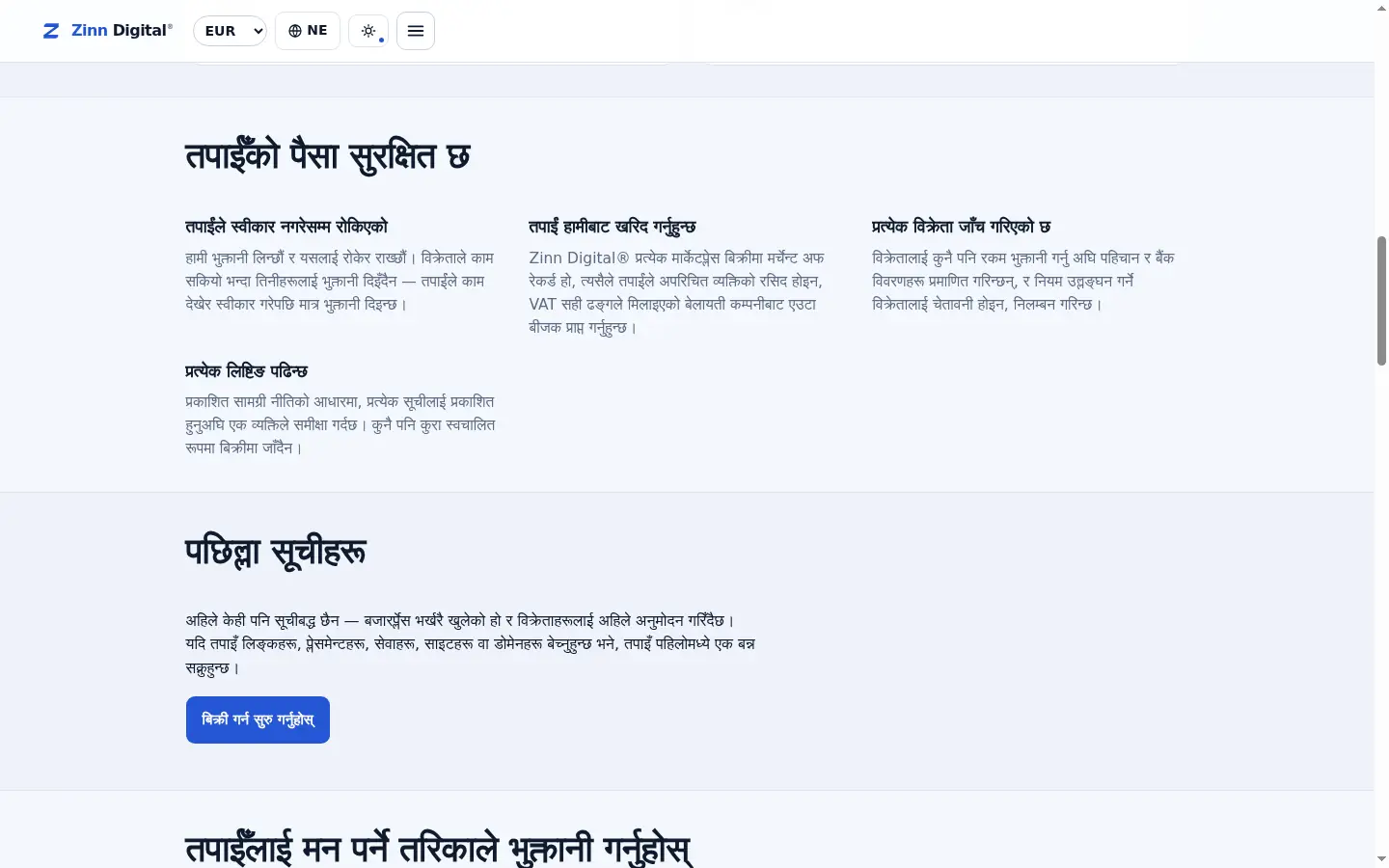Open the Zinn Digital logo home link
Viewport: 1389px width, 868px height.
coord(108,31)
